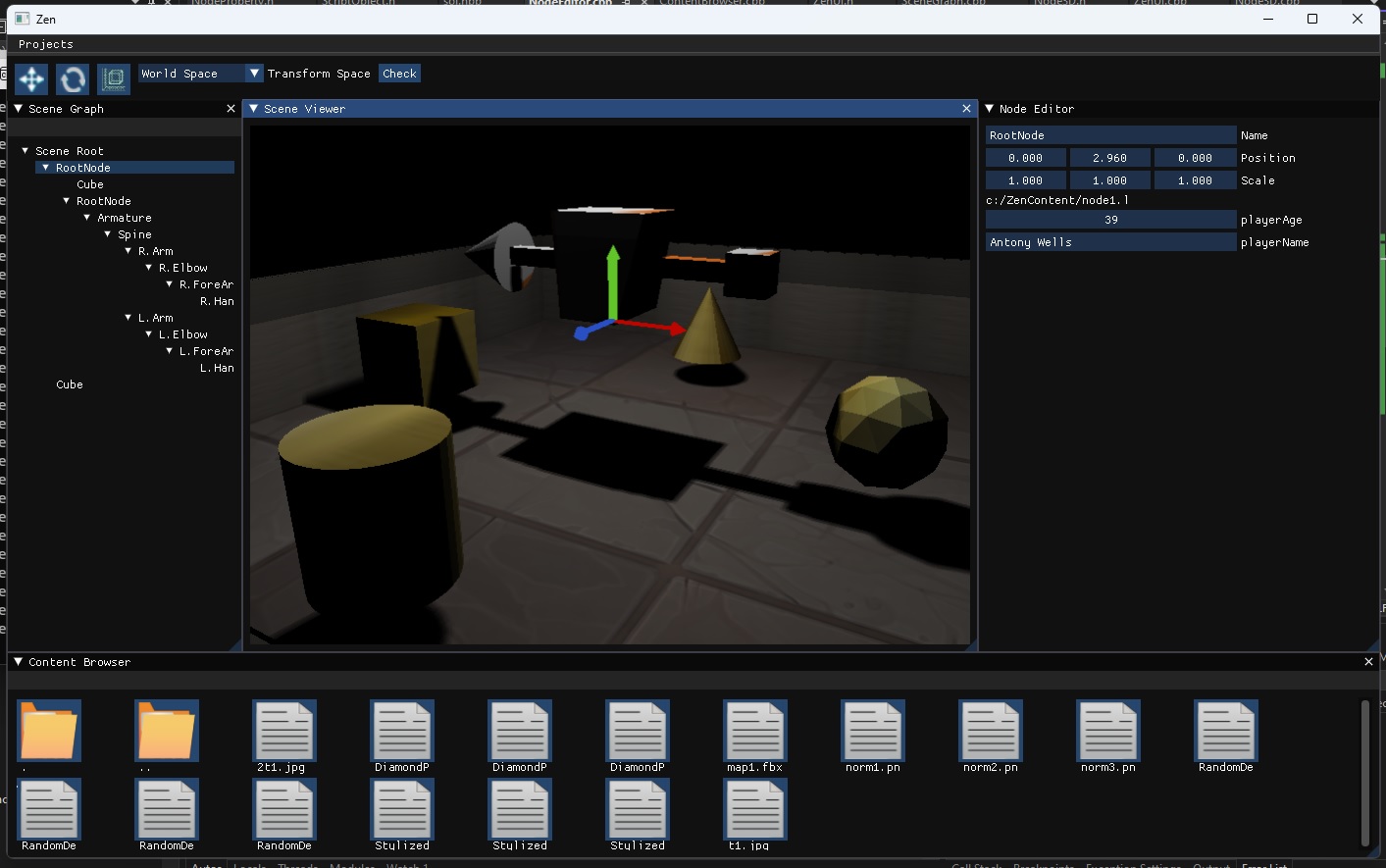Select the map1.fbx file icon
Image resolution: width=1386 pixels, height=868 pixels.
tap(755, 731)
